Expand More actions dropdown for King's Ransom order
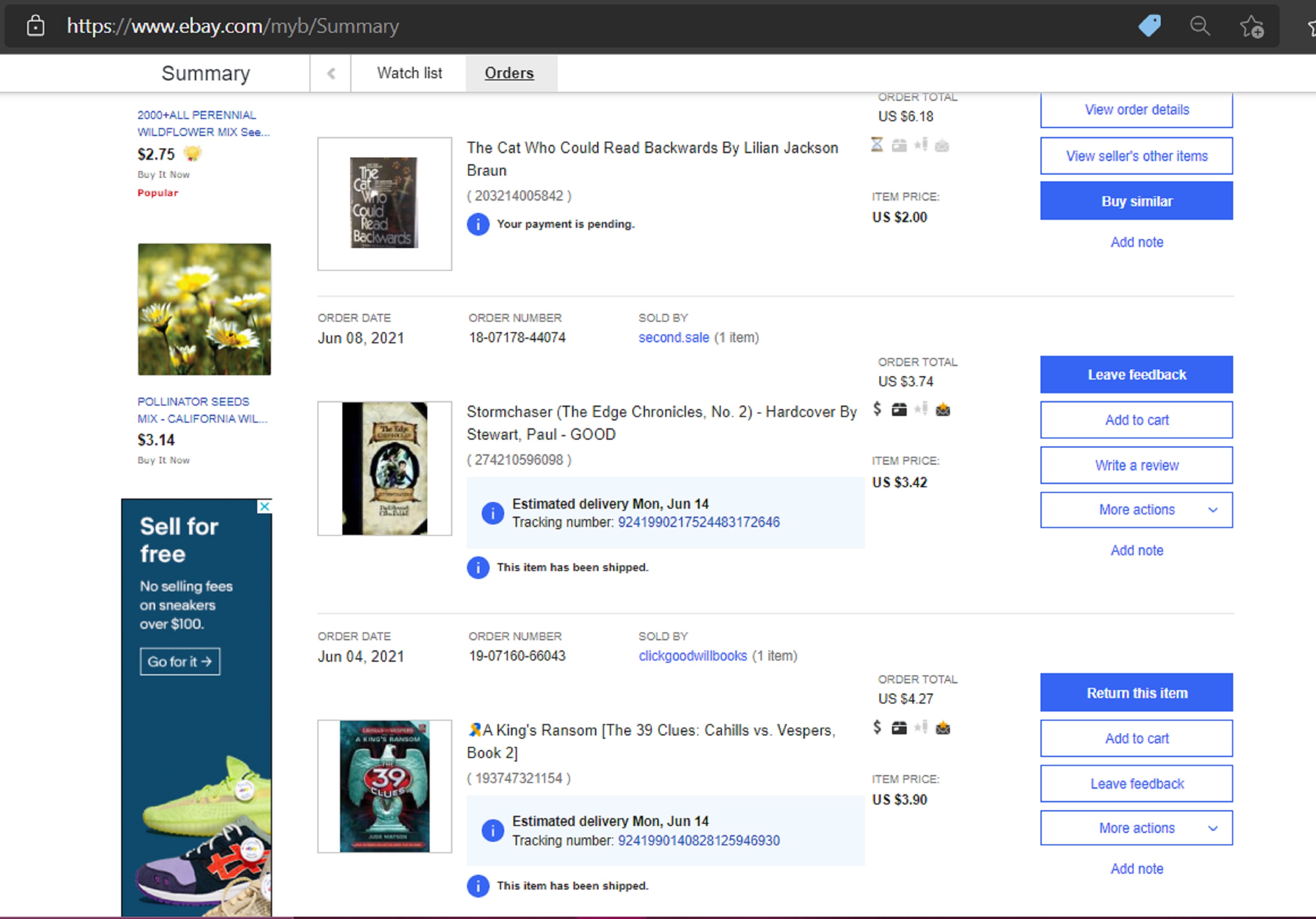This screenshot has height=919, width=1316. [x=1136, y=828]
